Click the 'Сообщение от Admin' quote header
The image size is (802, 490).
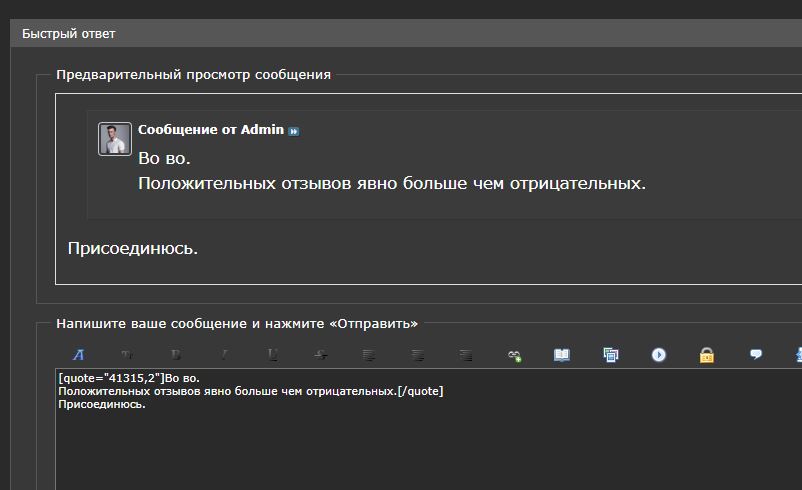pyautogui.click(x=210, y=130)
